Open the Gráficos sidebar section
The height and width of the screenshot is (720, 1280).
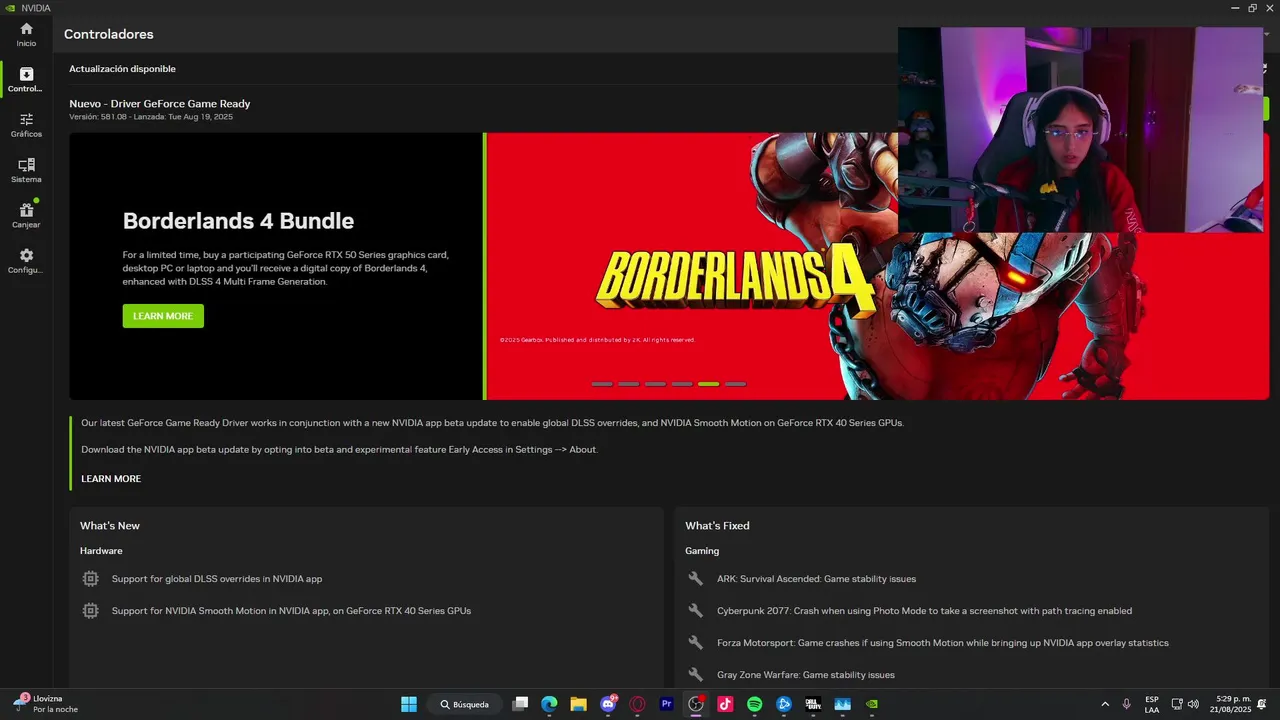click(x=26, y=125)
